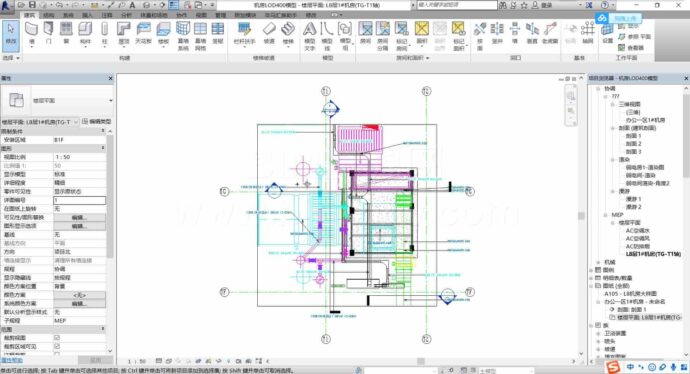Open the 注释 ribbon tab
Image resolution: width=690 pixels, height=374 pixels.
click(x=107, y=15)
